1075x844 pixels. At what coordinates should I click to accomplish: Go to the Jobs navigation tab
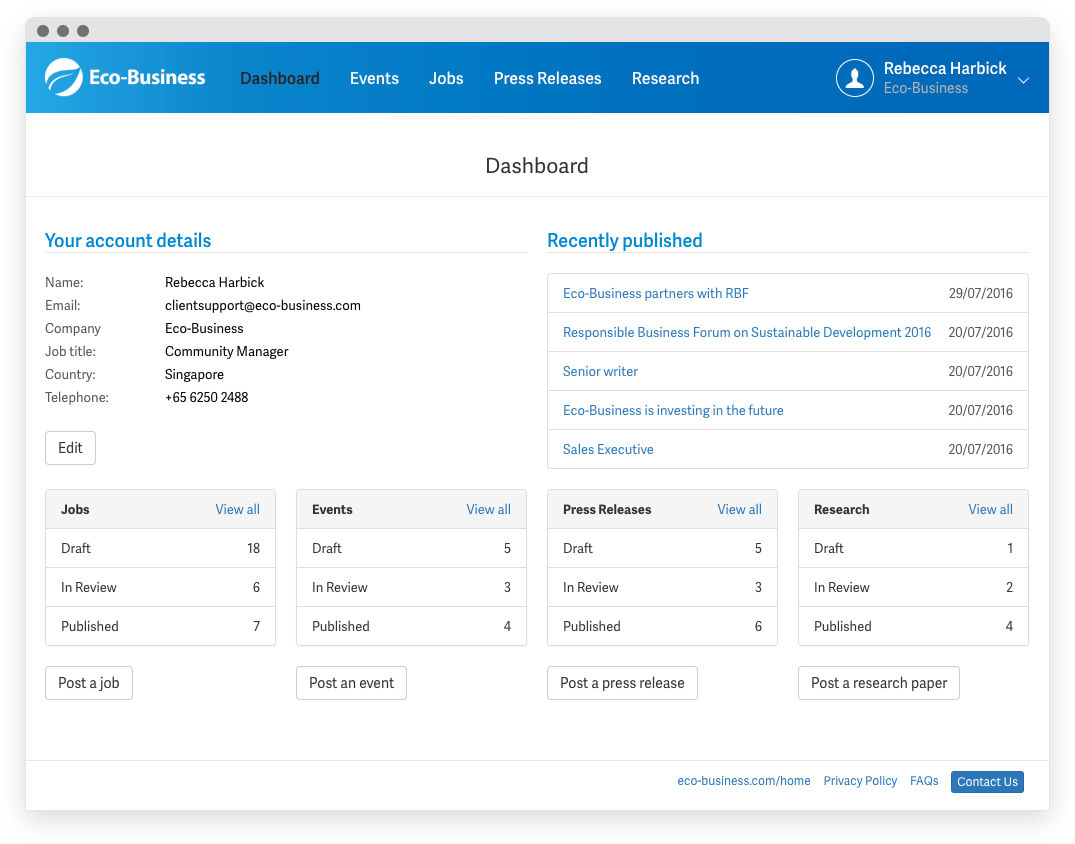(x=446, y=78)
